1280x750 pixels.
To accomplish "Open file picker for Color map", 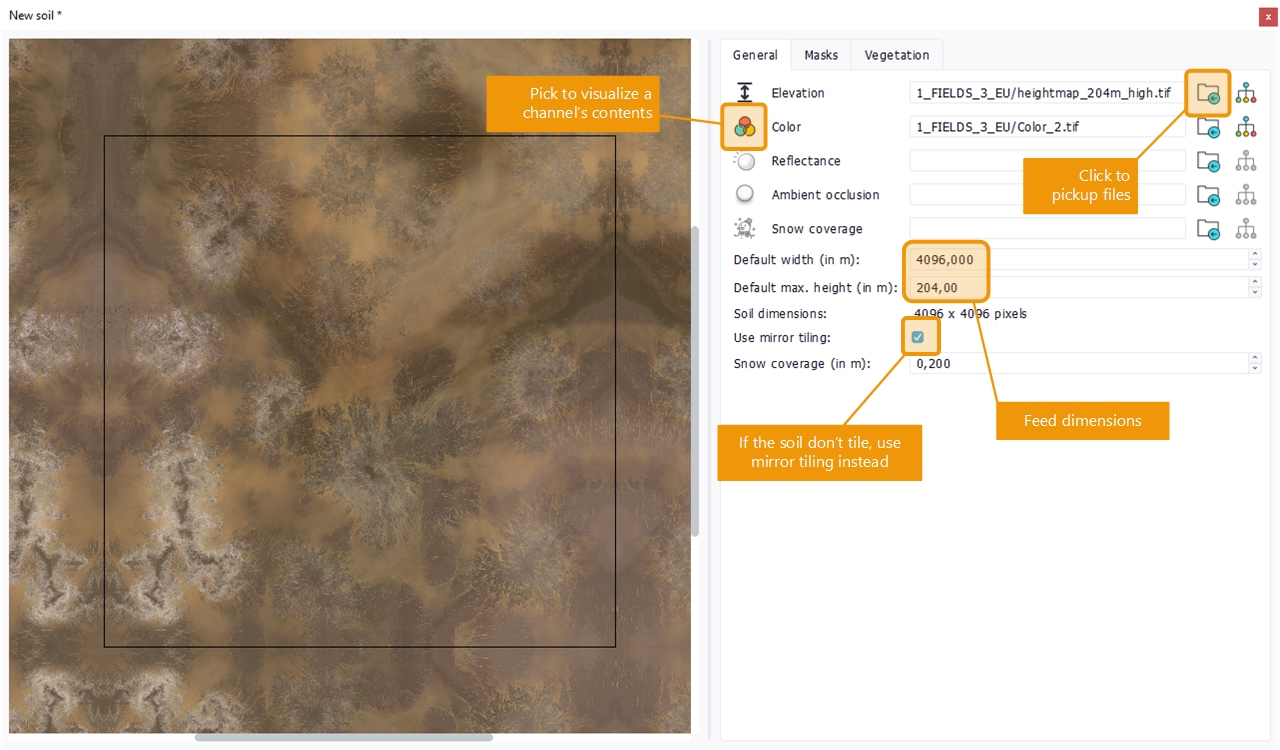I will coord(1208,128).
